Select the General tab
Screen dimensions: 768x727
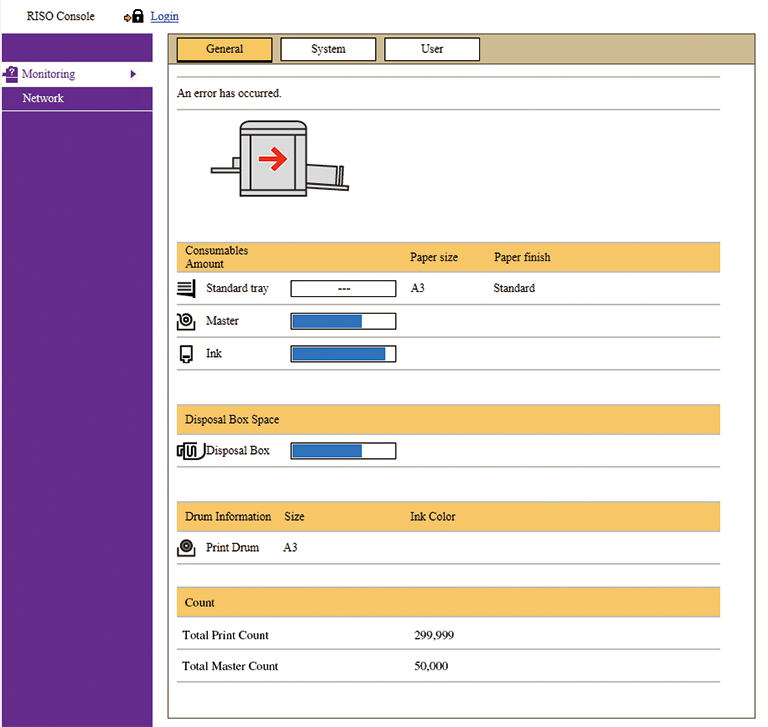(x=224, y=49)
